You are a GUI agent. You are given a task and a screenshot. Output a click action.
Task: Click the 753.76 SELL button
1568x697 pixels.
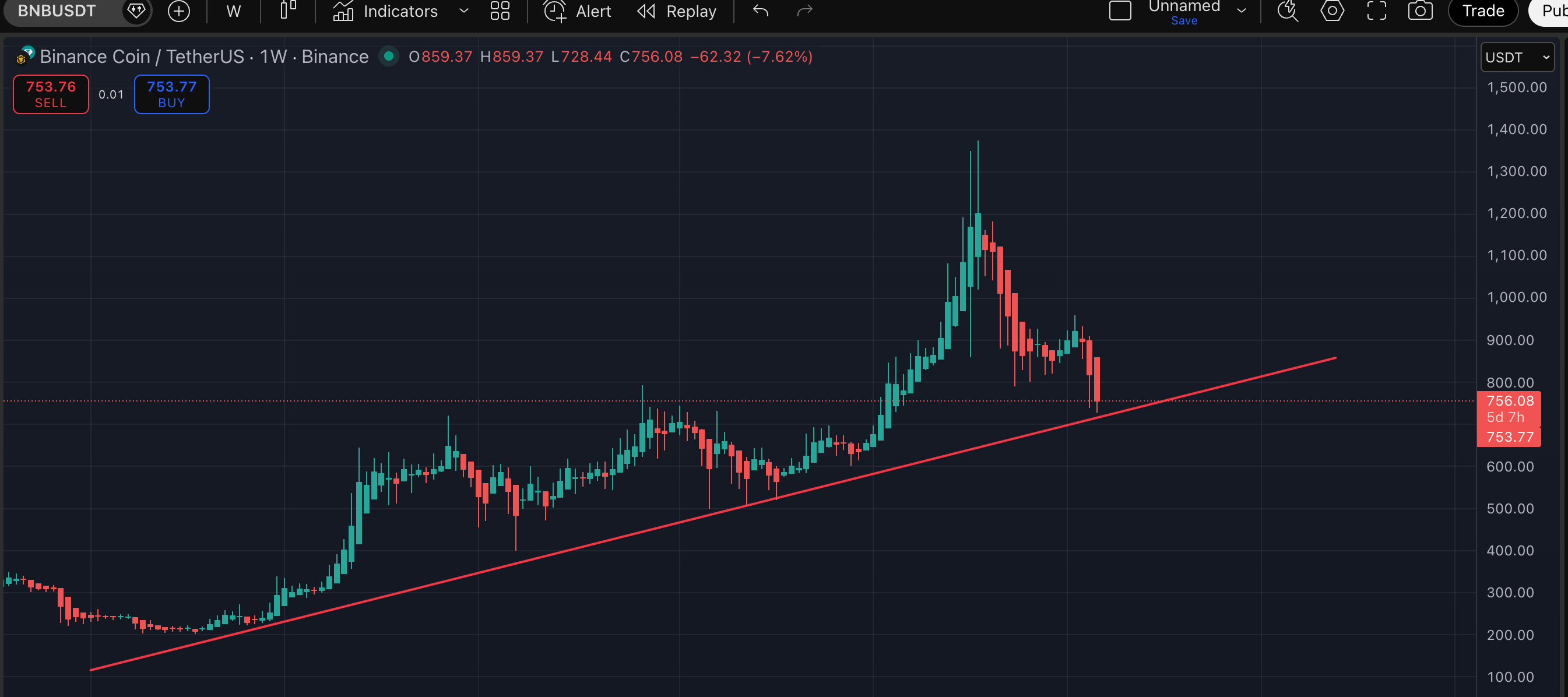coord(51,94)
